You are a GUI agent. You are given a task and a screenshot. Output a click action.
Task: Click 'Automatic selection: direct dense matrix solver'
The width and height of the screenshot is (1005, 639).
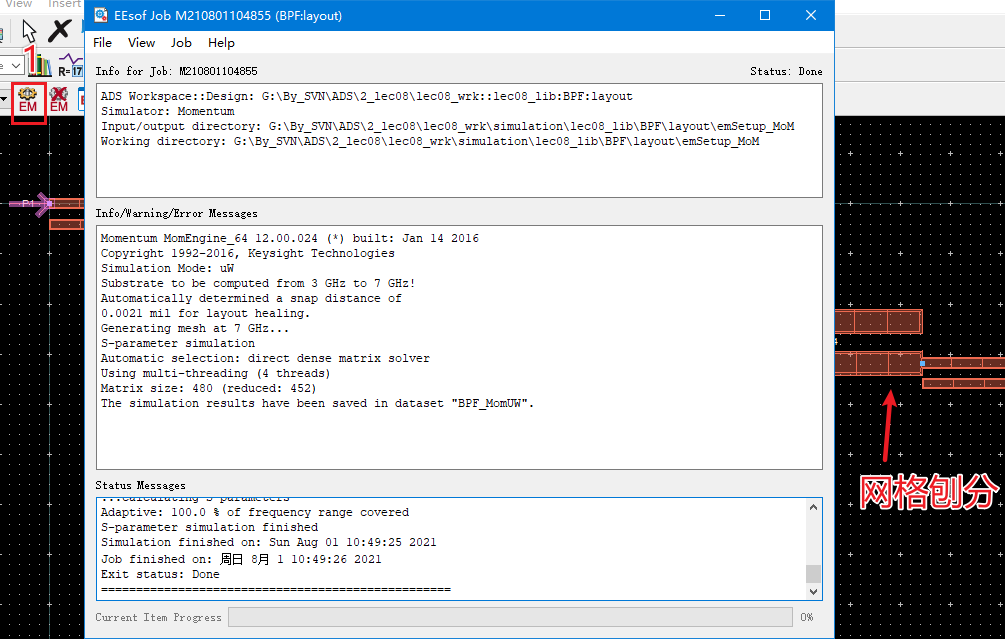point(265,358)
